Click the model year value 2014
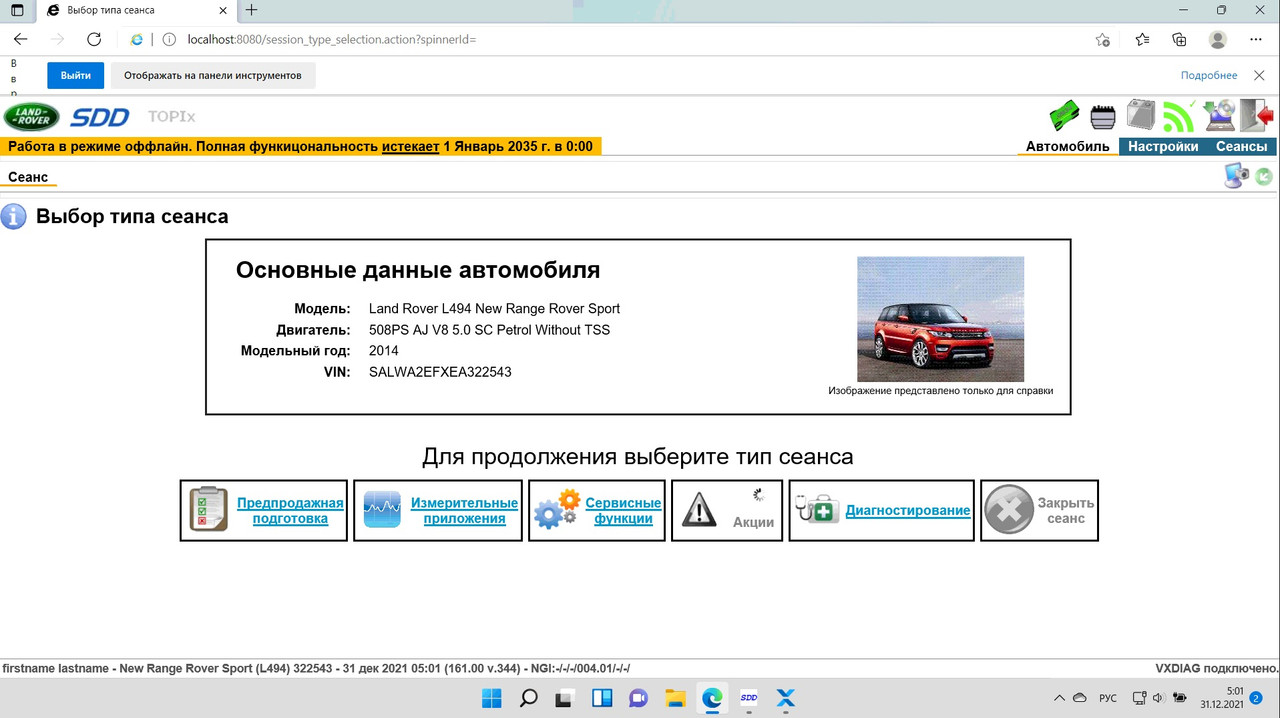 coord(384,351)
